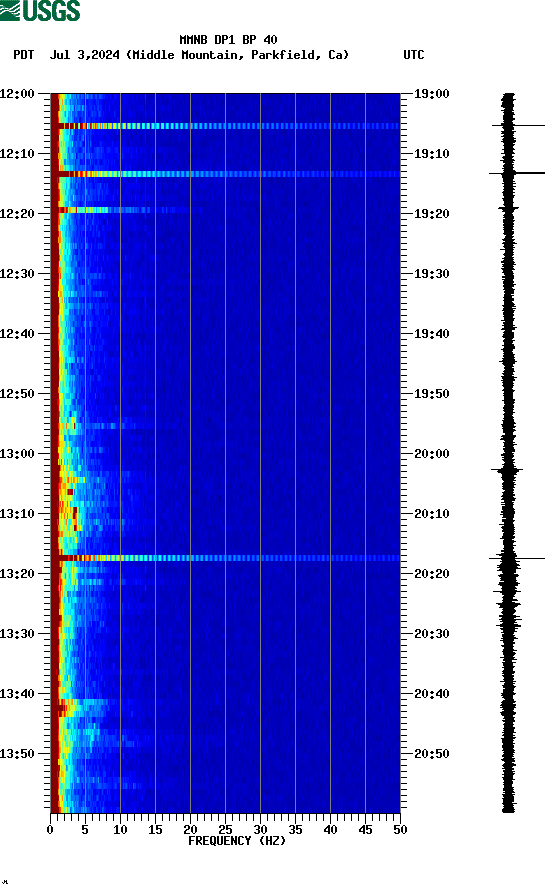Click the "20:30" UTC time label
The height and width of the screenshot is (893, 552).
pyautogui.click(x=432, y=634)
